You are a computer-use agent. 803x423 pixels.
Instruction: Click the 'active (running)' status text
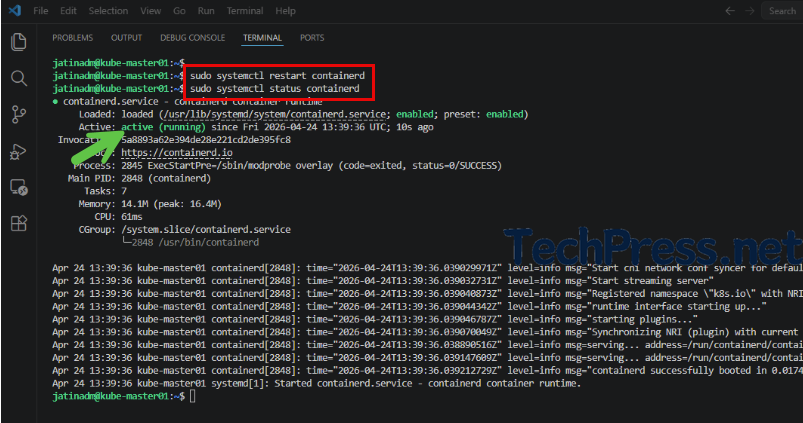coord(163,127)
